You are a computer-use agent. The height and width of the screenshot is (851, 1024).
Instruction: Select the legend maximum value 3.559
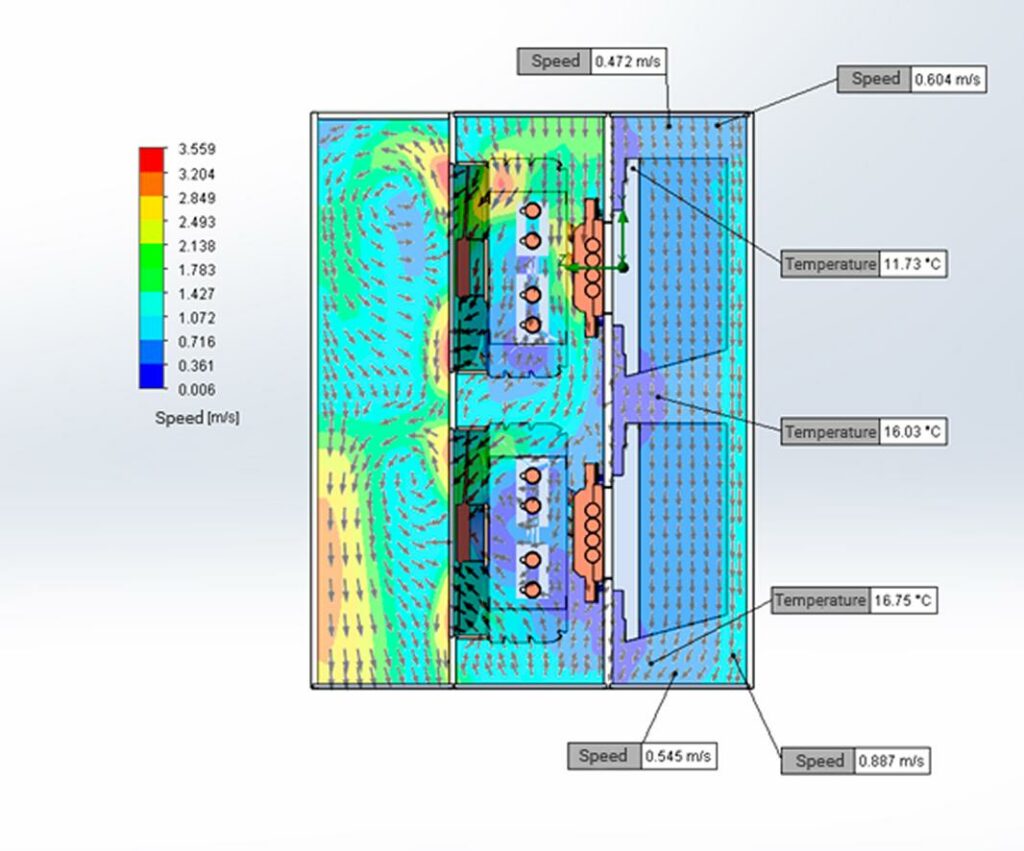(197, 150)
